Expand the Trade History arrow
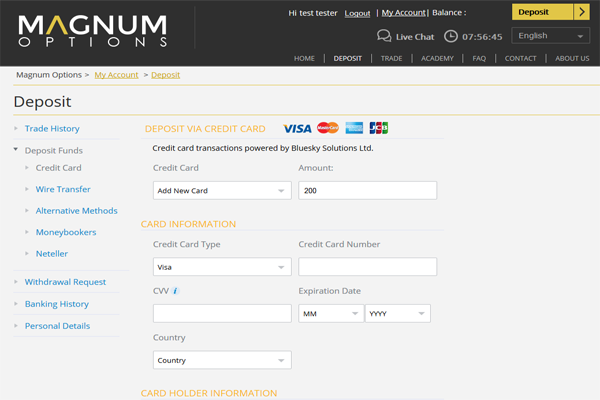Screen dimensions: 600x400 point(16,128)
